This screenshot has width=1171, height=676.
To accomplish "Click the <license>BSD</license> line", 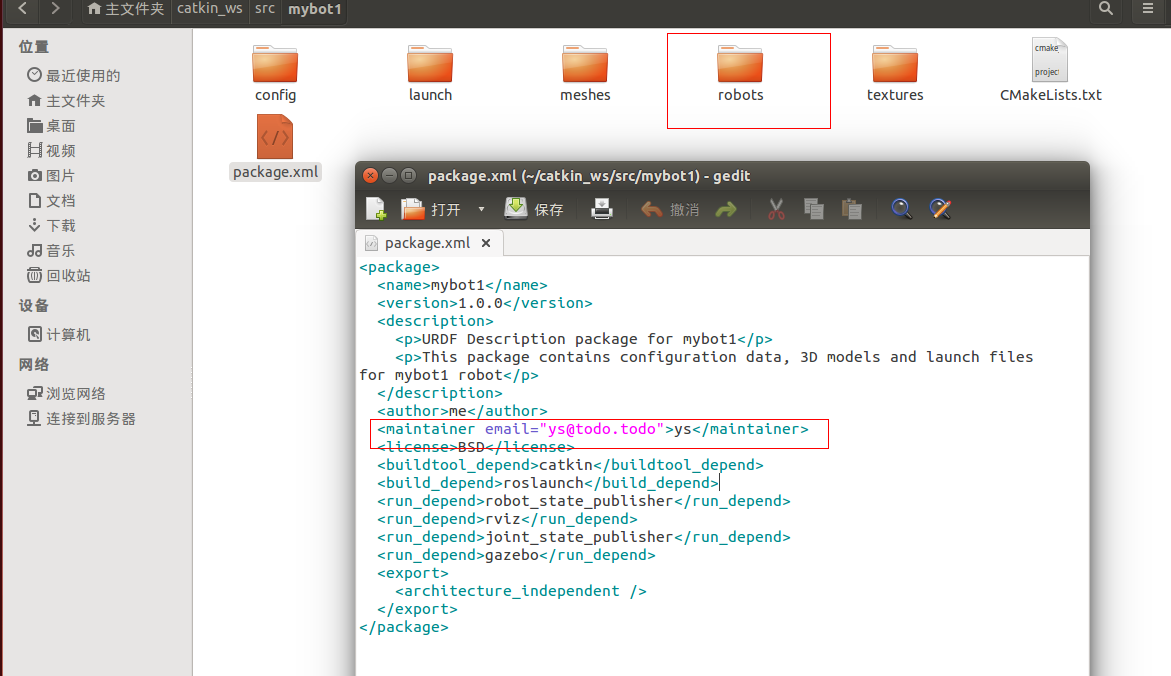I will [476, 447].
